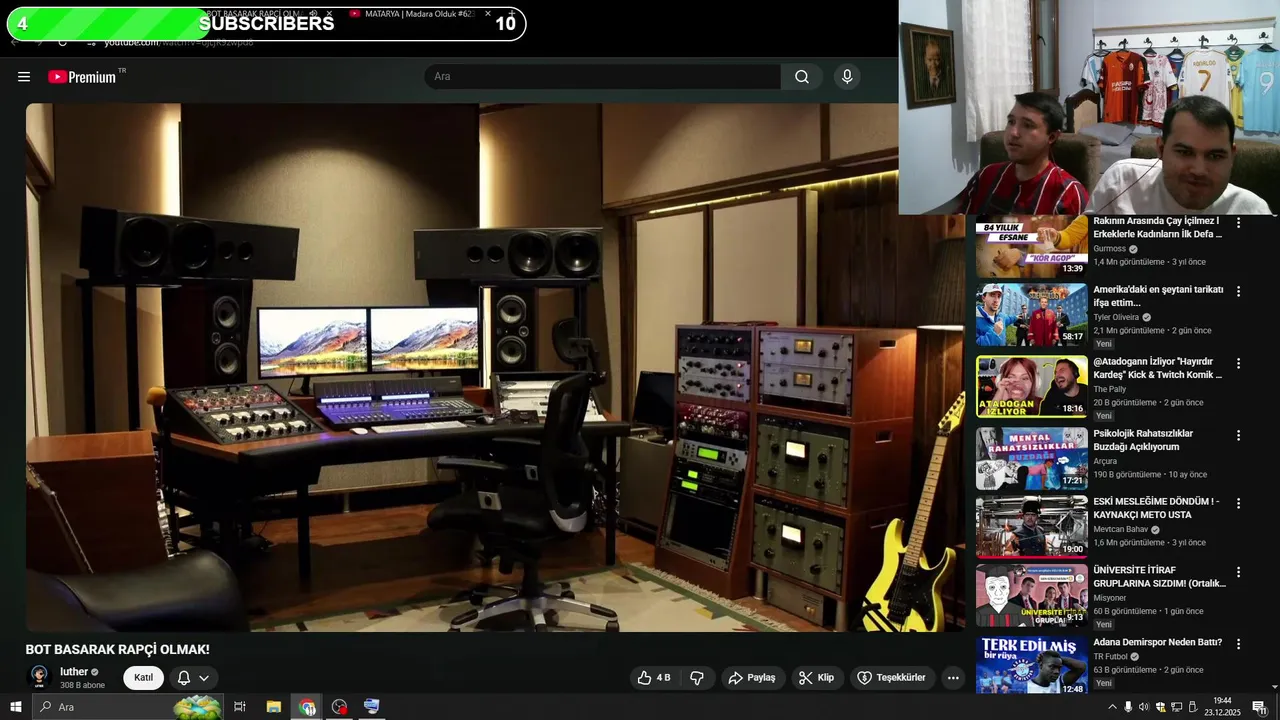This screenshot has width=1280, height=720.
Task: Open the safely remove USB tray icon
Action: [x=1192, y=707]
